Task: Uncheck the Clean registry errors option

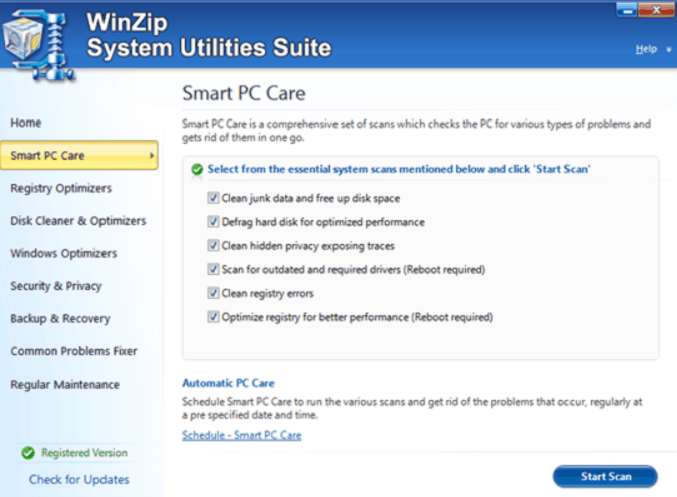Action: 213,293
